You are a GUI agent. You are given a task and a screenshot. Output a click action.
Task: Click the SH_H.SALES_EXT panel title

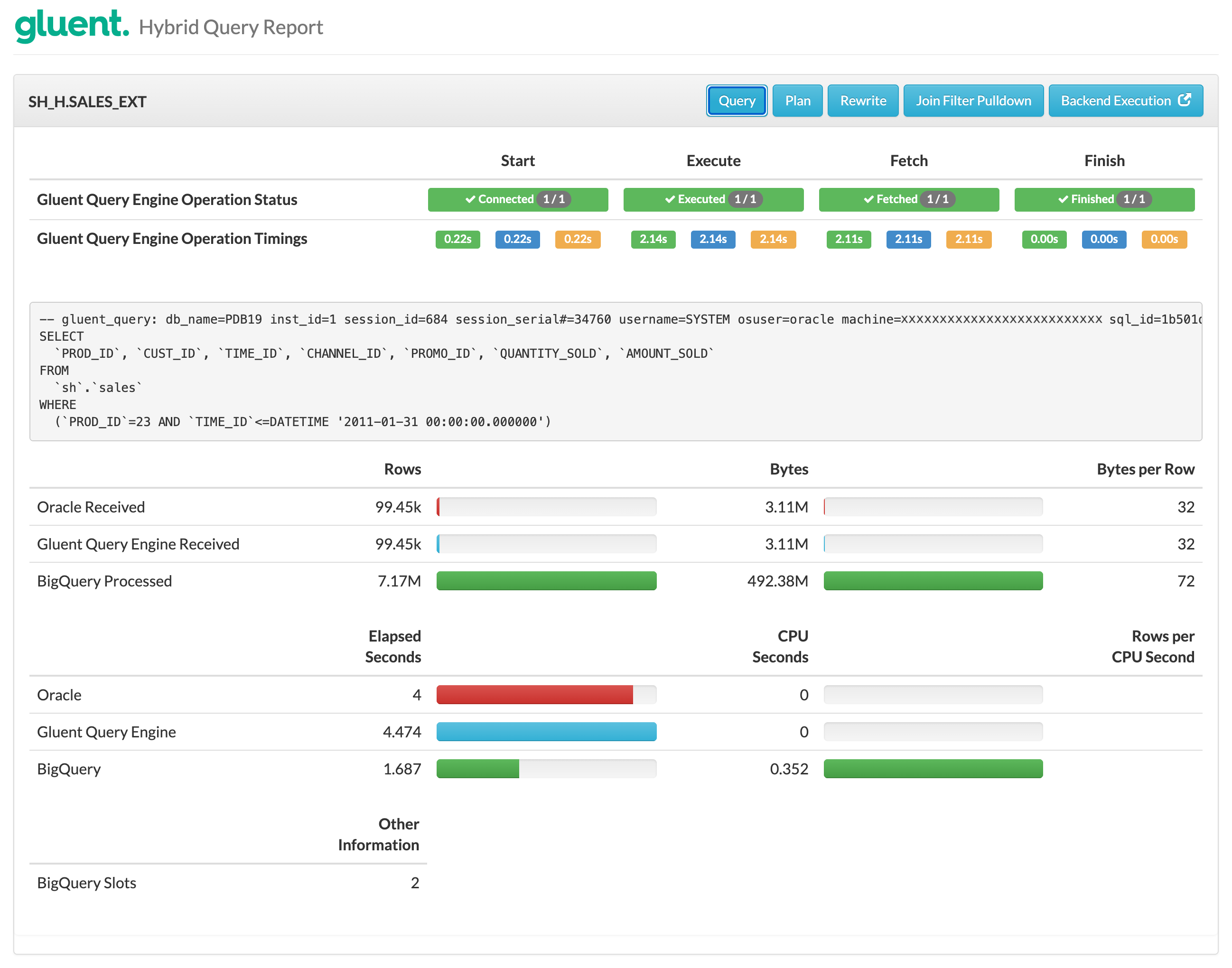87,102
